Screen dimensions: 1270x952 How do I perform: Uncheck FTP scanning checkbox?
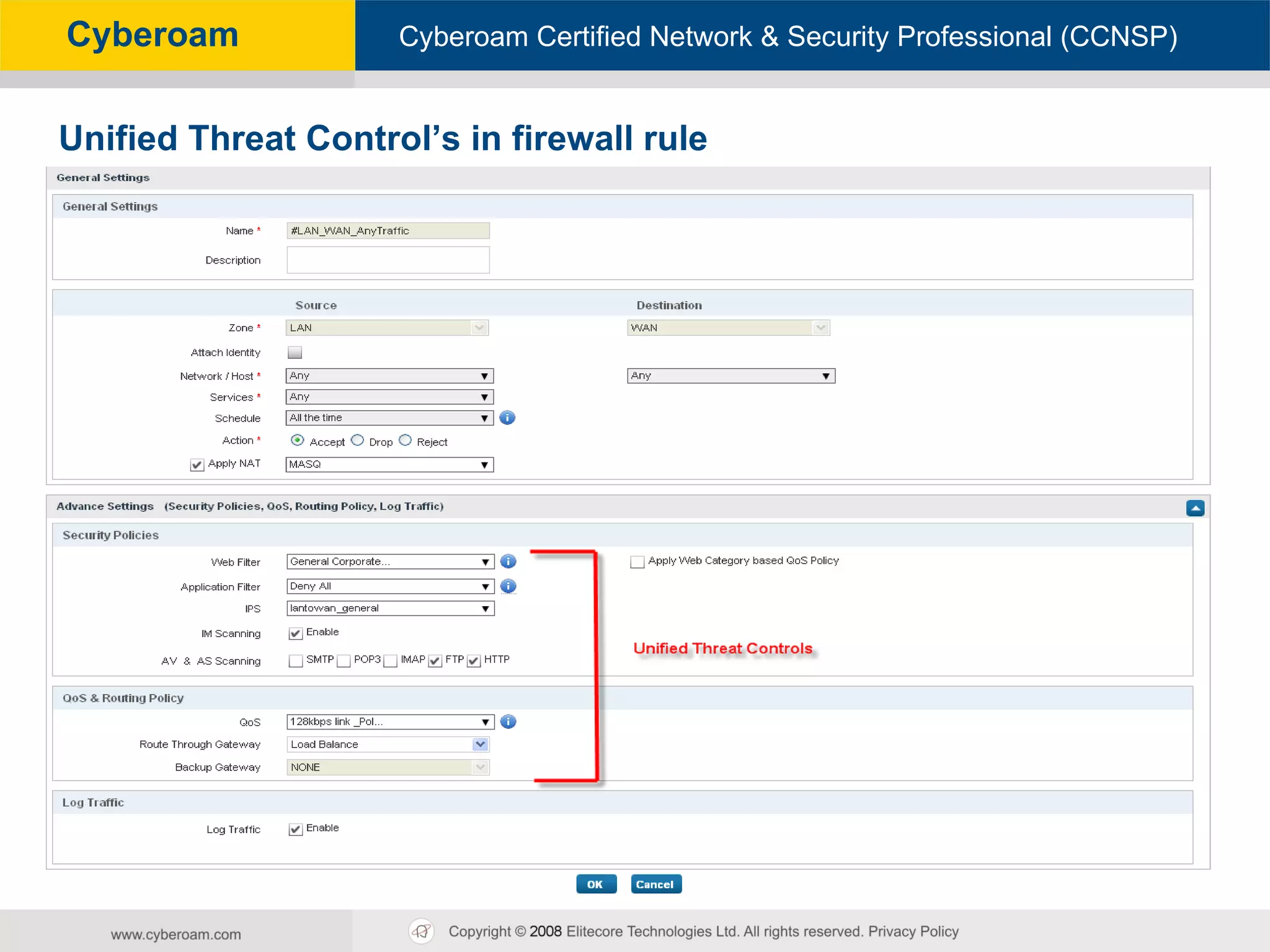(x=435, y=661)
